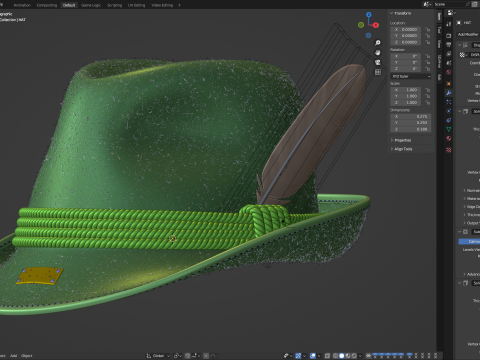
Task: Click the Location X value field
Action: click(406, 30)
